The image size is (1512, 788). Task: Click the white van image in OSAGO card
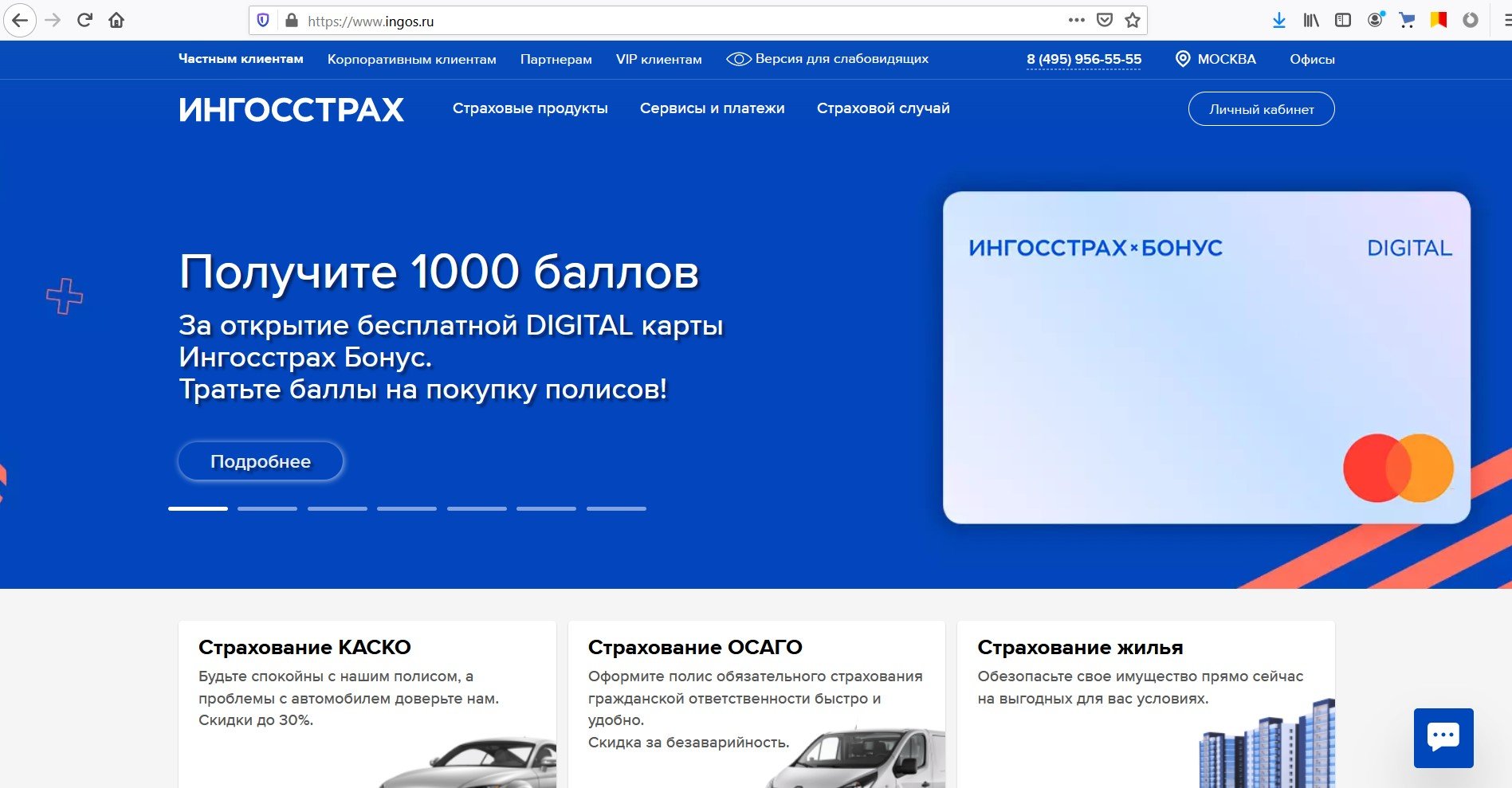(x=857, y=757)
